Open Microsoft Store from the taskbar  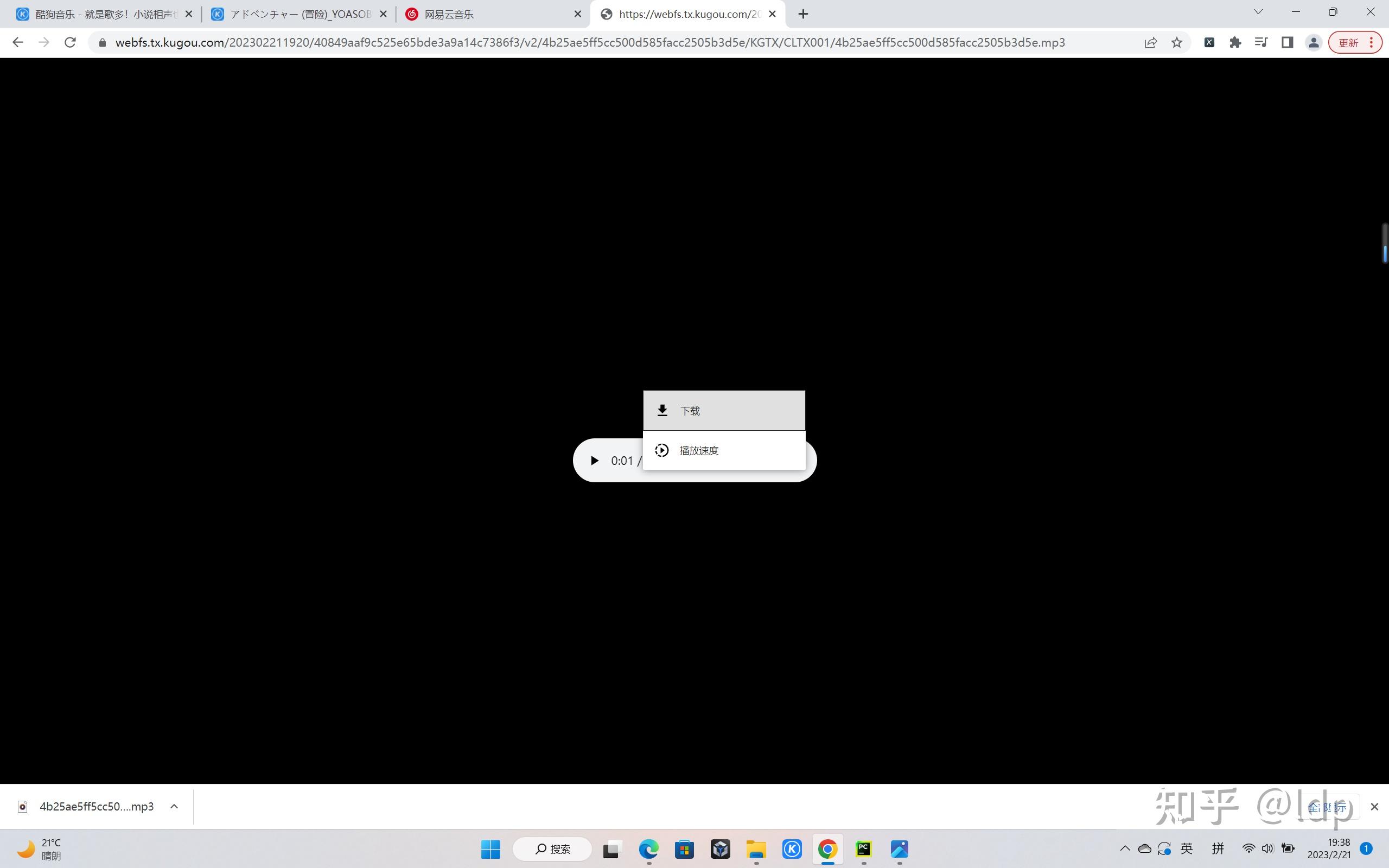684,849
